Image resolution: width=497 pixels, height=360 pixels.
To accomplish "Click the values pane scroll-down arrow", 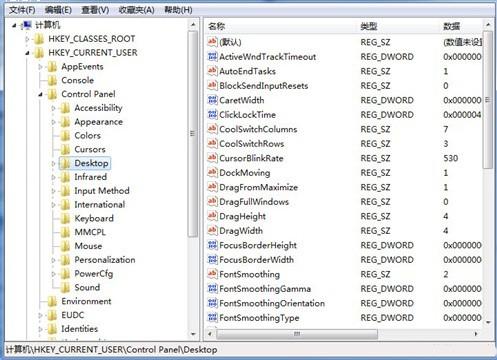I will coord(488,322).
